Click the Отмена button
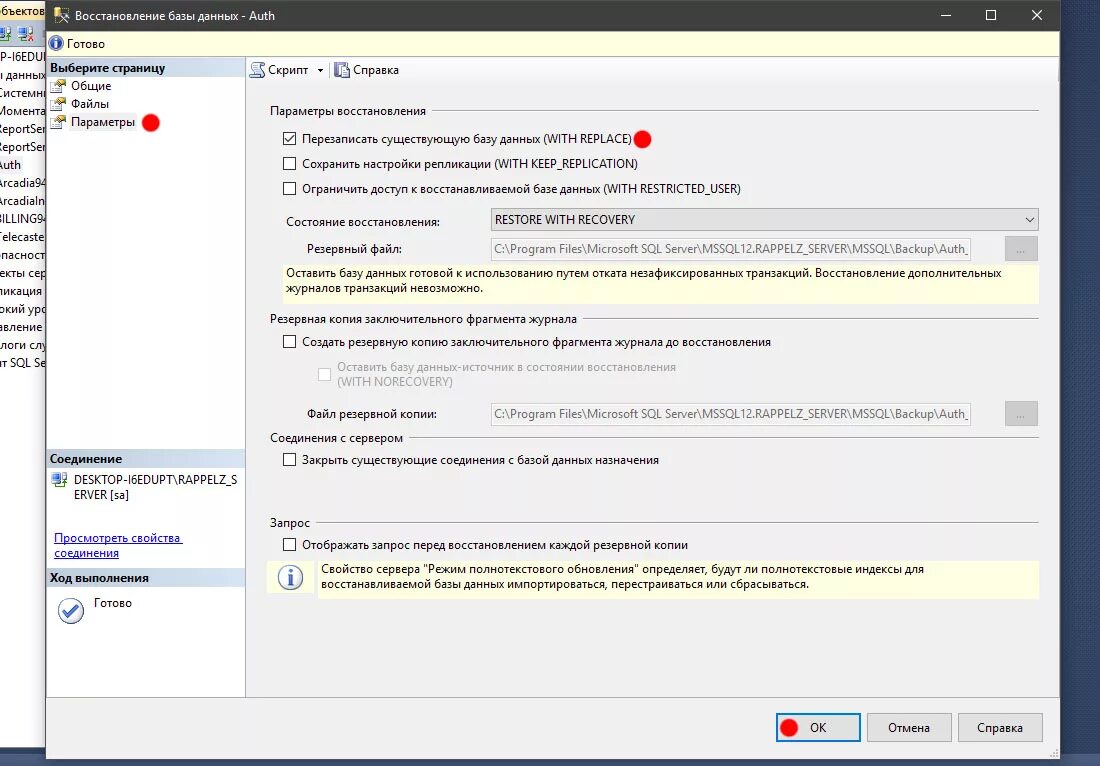This screenshot has height=766, width=1100. click(909, 727)
